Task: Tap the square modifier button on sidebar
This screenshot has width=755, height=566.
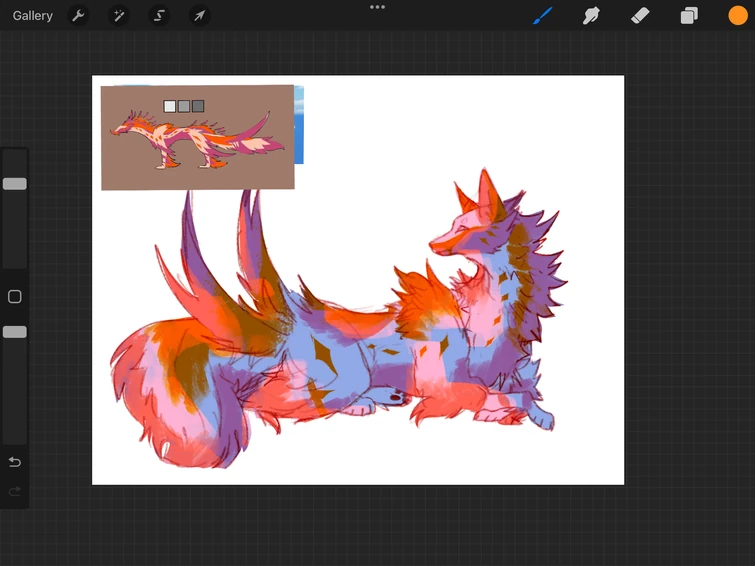Action: point(15,297)
